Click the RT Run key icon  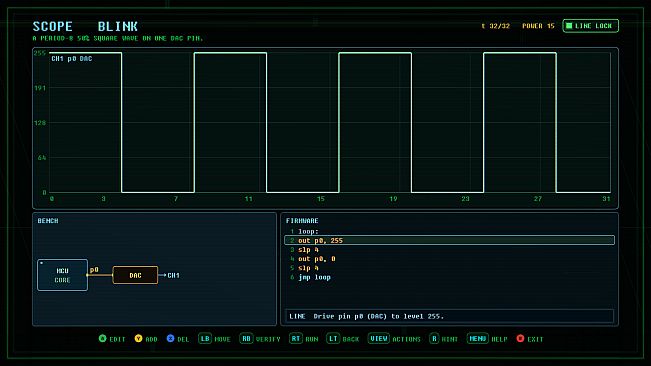(296, 339)
